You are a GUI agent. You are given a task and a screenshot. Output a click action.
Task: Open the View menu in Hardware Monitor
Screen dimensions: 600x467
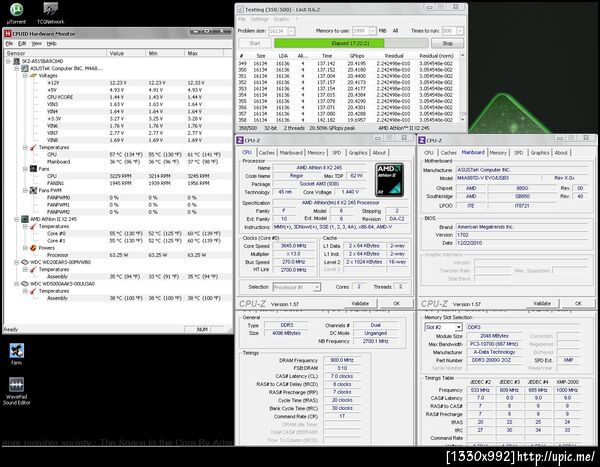36,44
